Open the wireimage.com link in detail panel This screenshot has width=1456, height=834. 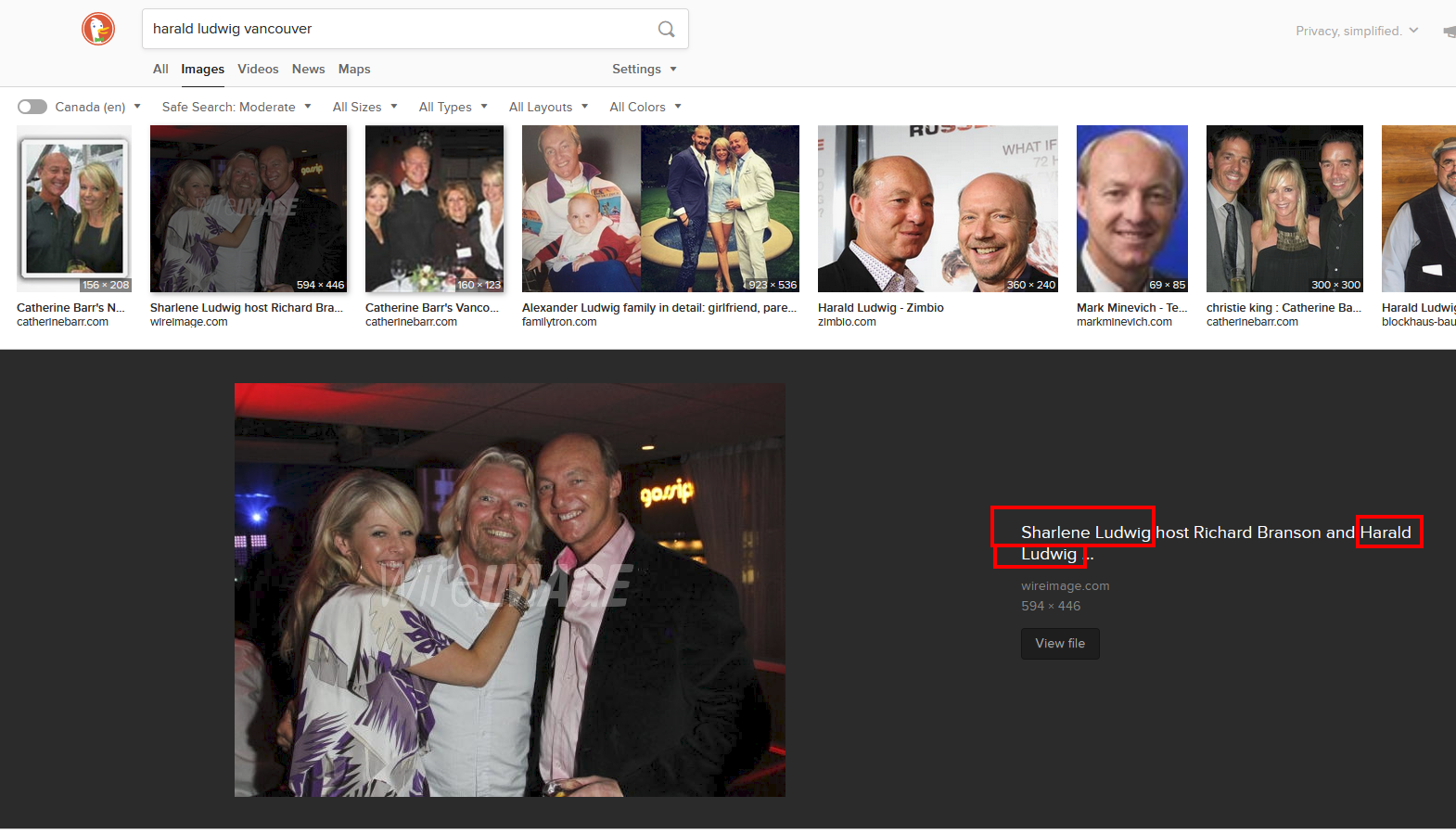coord(1065,585)
